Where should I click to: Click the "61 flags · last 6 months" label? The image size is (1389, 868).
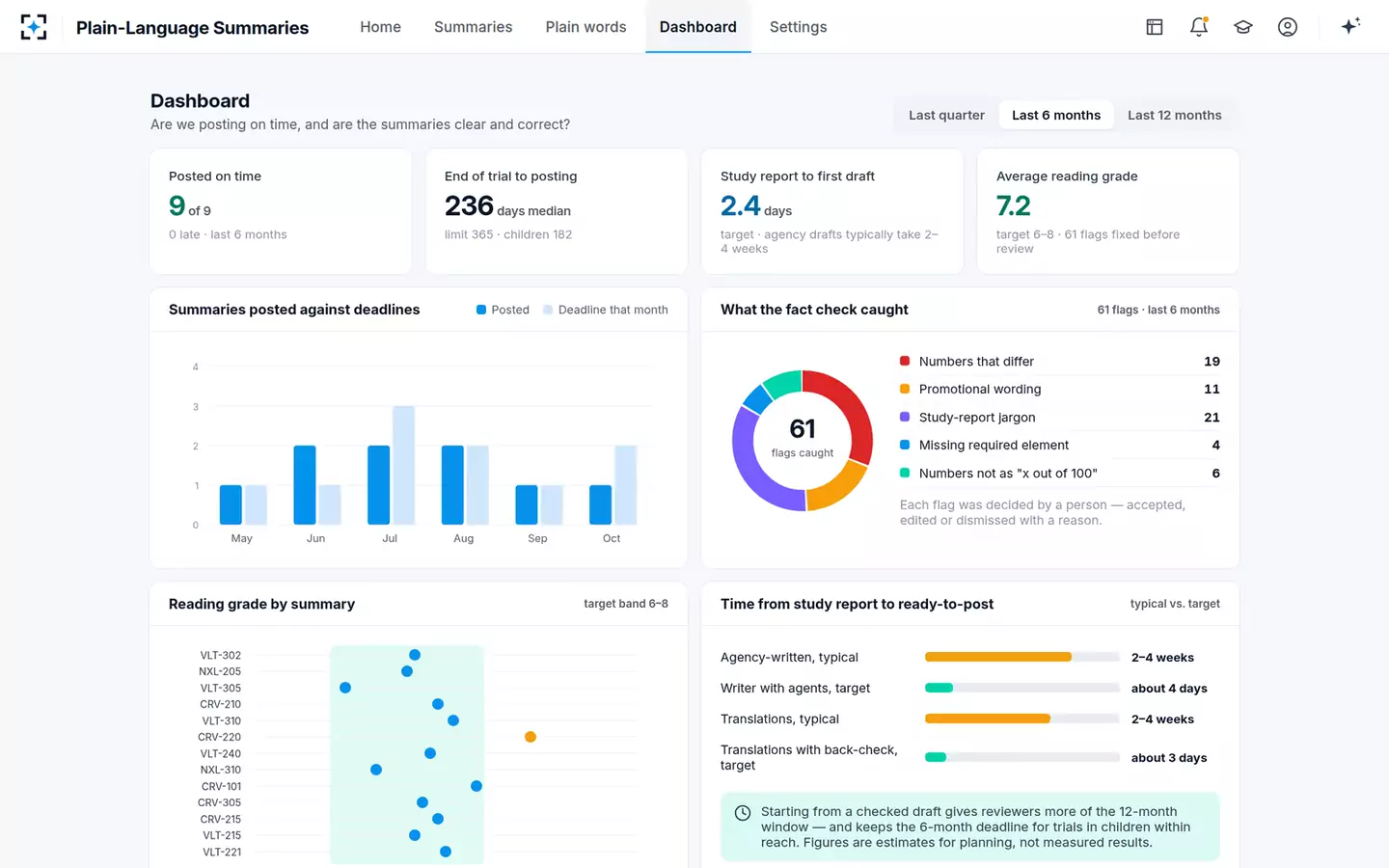pyautogui.click(x=1158, y=310)
